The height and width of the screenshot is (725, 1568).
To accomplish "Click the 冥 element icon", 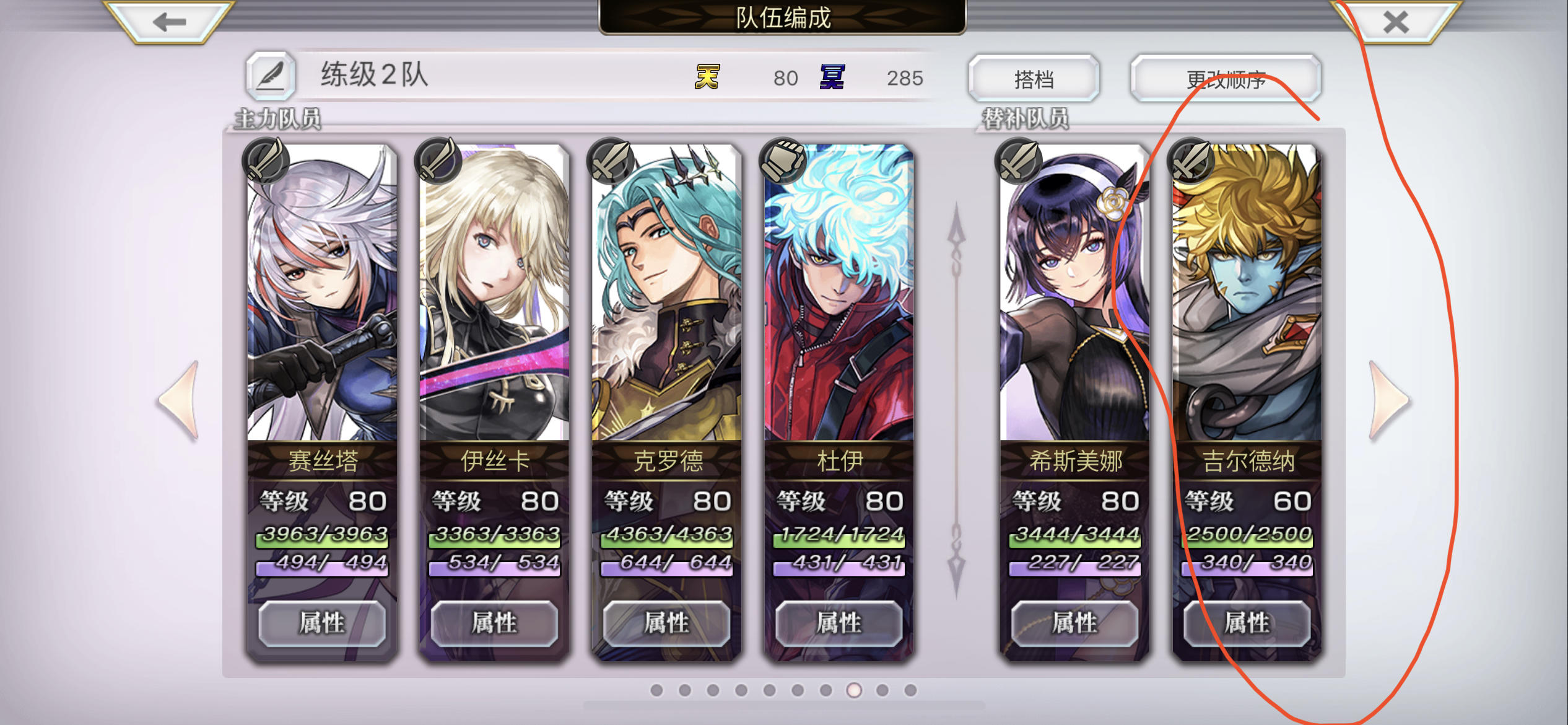I will tap(832, 77).
